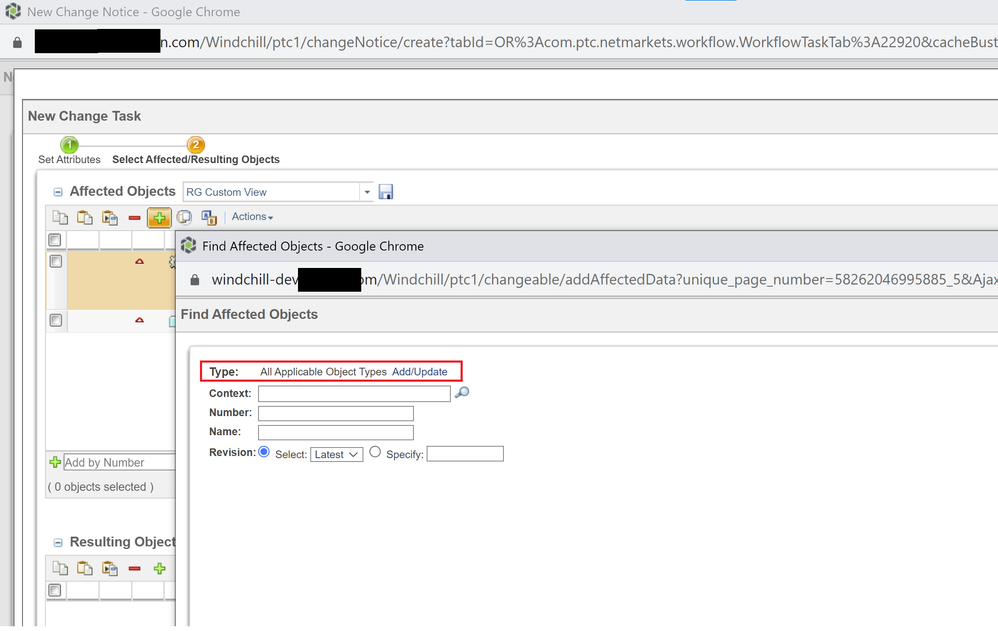Click Add/Update type link
This screenshot has height=631, width=998.
click(419, 371)
